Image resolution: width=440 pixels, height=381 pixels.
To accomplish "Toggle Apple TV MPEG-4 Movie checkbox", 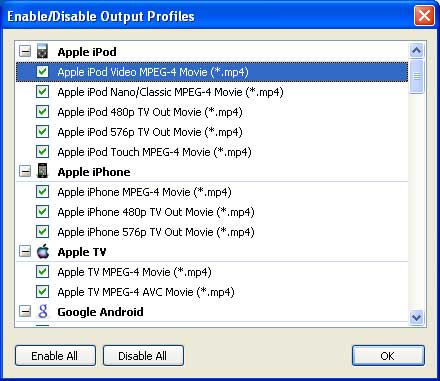I will 42,272.
